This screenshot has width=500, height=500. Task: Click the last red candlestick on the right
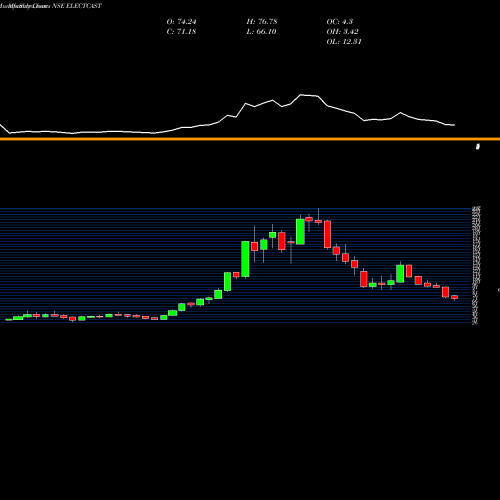[455, 297]
